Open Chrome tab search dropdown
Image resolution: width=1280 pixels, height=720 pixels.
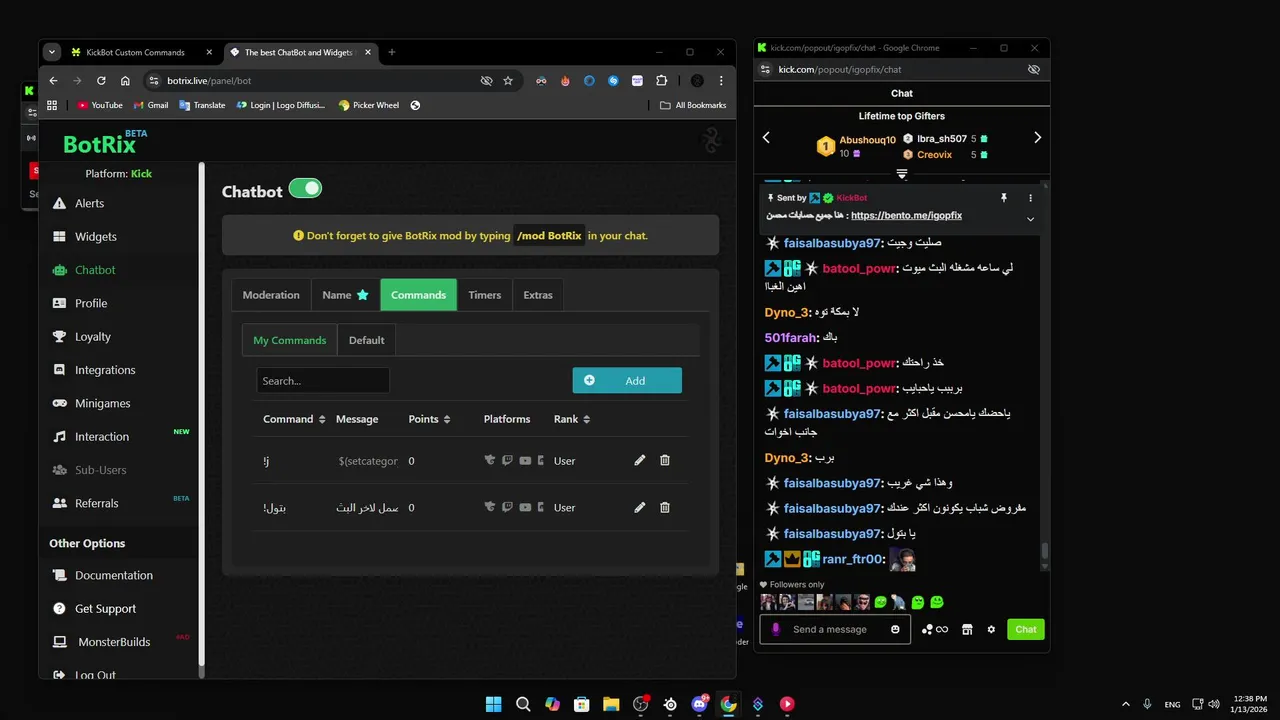(x=52, y=52)
